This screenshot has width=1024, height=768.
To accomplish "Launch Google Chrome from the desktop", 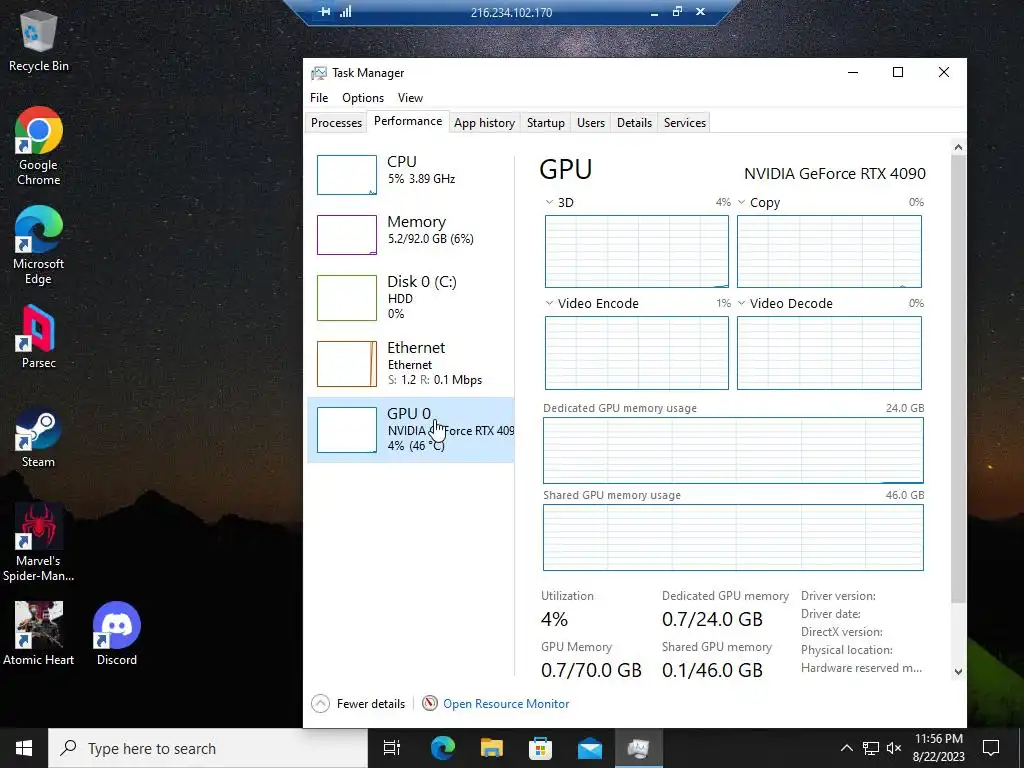I will (x=39, y=146).
